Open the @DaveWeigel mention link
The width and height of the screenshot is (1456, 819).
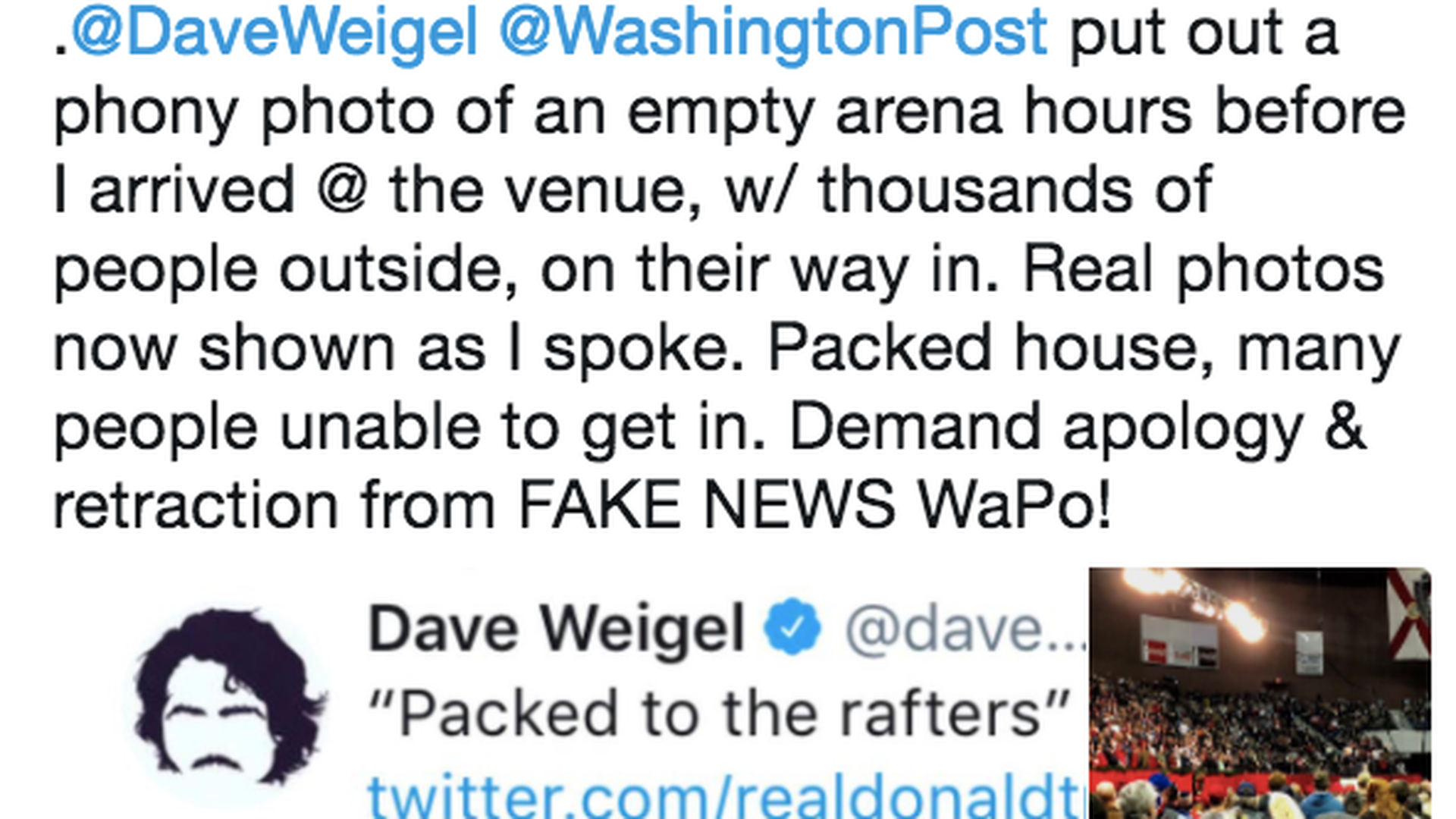point(274,34)
